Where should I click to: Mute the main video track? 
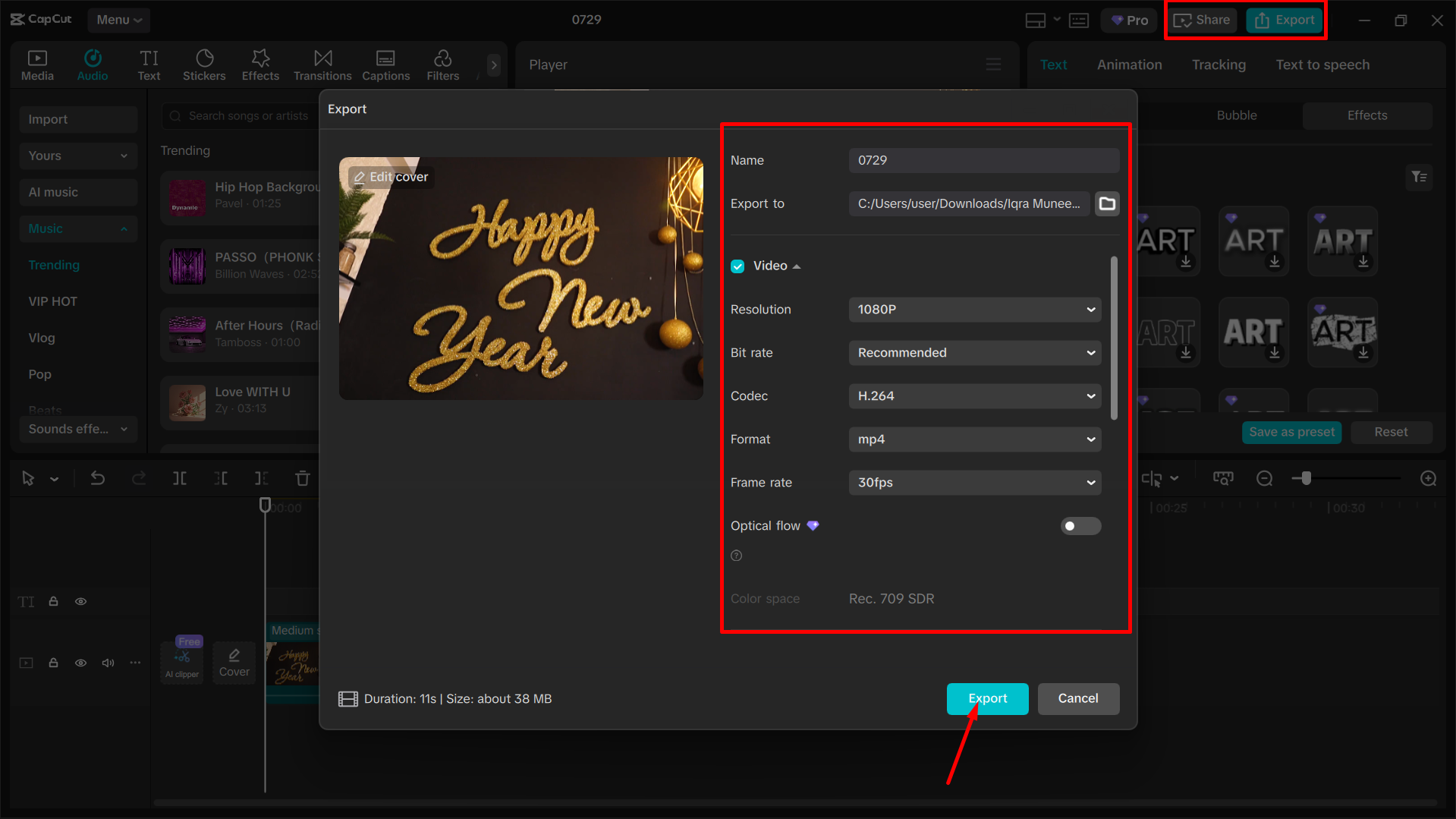108,663
